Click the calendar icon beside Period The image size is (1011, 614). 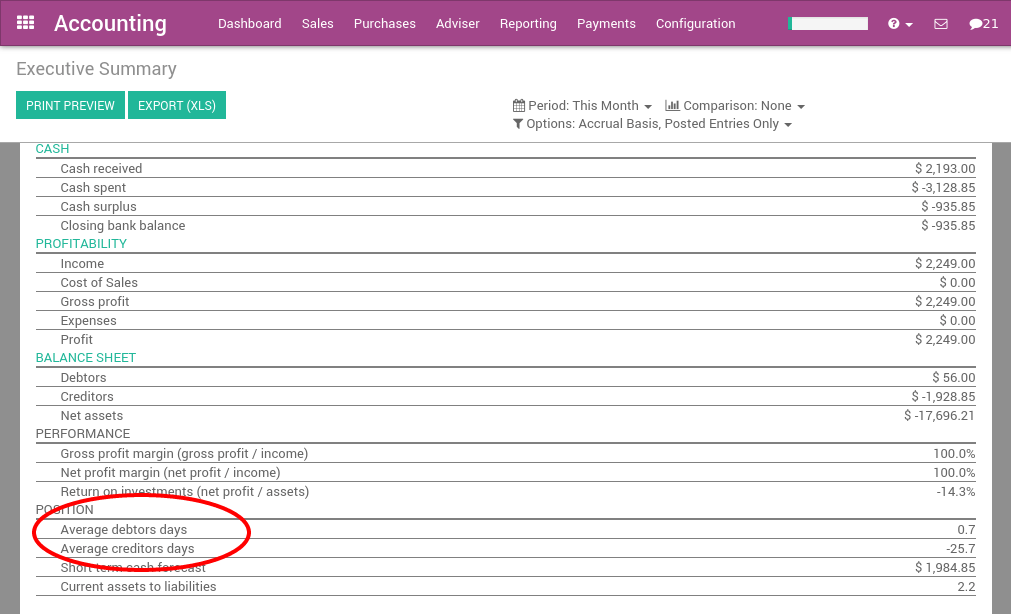pyautogui.click(x=521, y=105)
